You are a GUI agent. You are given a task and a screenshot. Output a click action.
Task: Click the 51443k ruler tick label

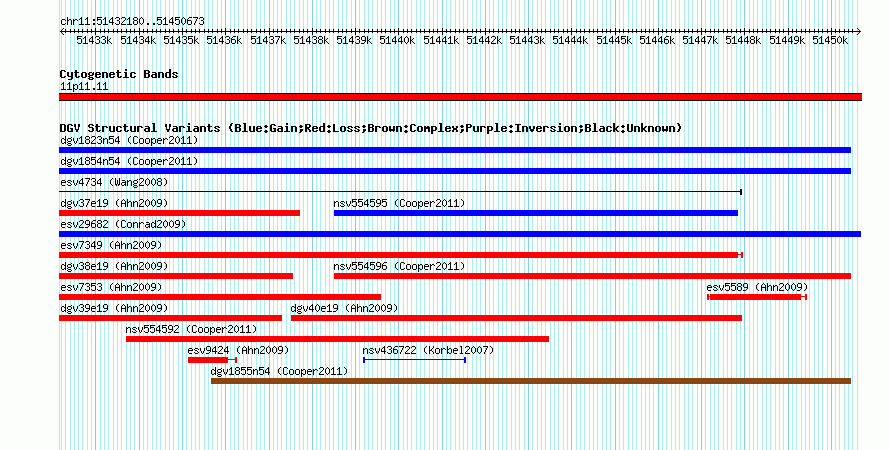coord(527,40)
